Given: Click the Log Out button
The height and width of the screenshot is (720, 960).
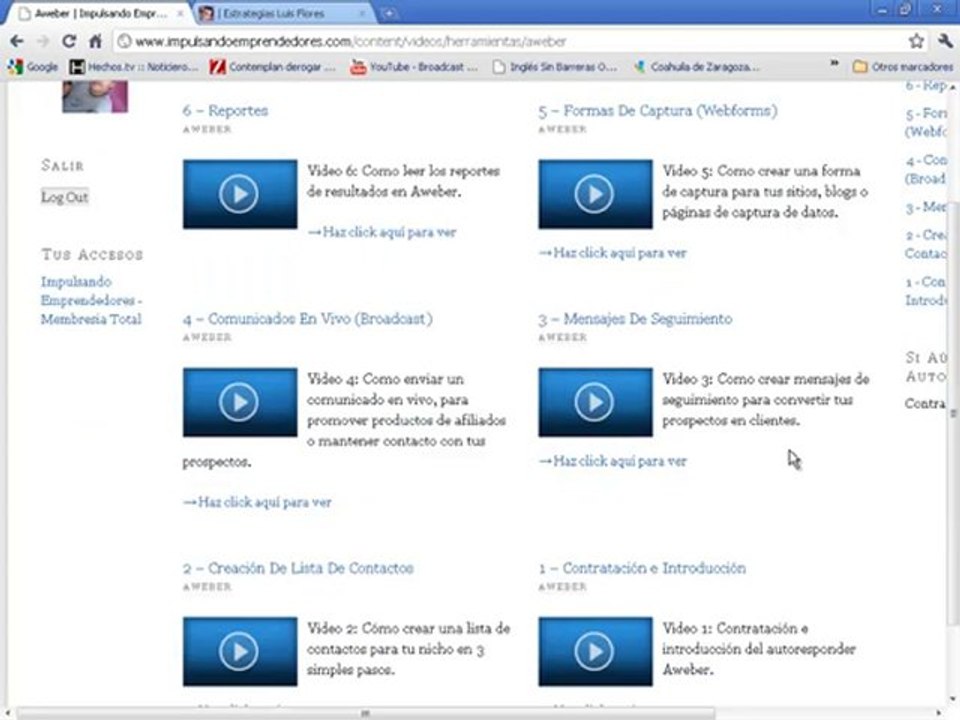Looking at the screenshot, I should (x=65, y=197).
